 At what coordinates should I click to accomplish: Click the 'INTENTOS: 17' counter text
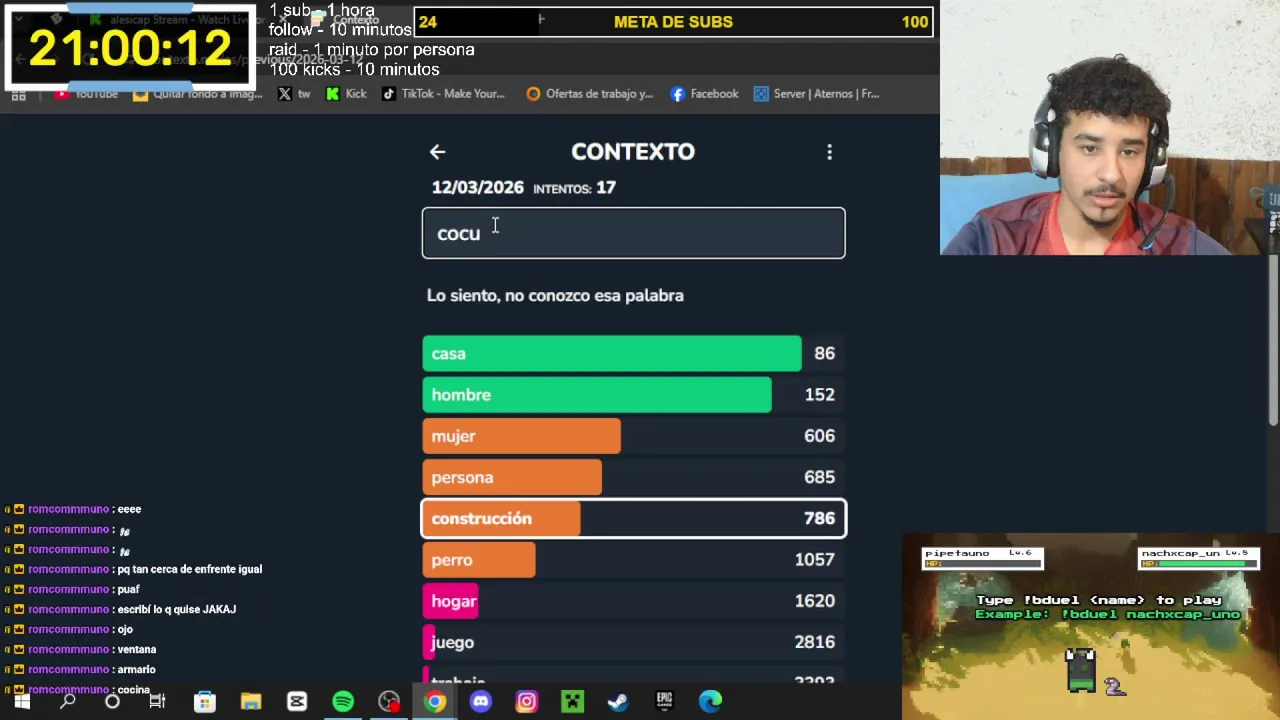pyautogui.click(x=574, y=188)
